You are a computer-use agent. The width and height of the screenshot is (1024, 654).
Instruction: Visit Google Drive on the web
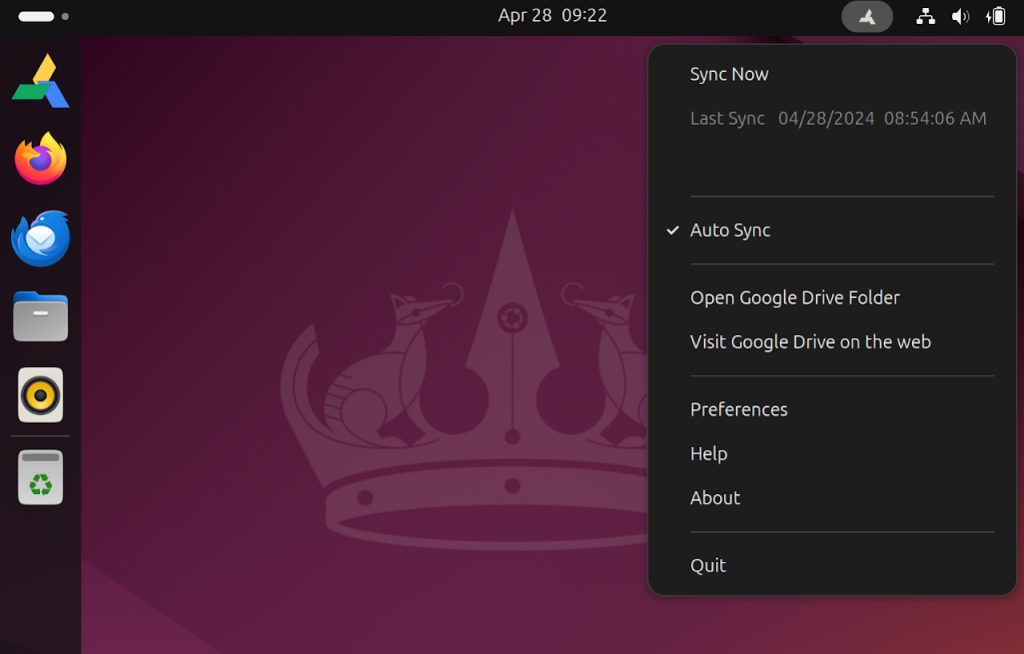click(809, 341)
